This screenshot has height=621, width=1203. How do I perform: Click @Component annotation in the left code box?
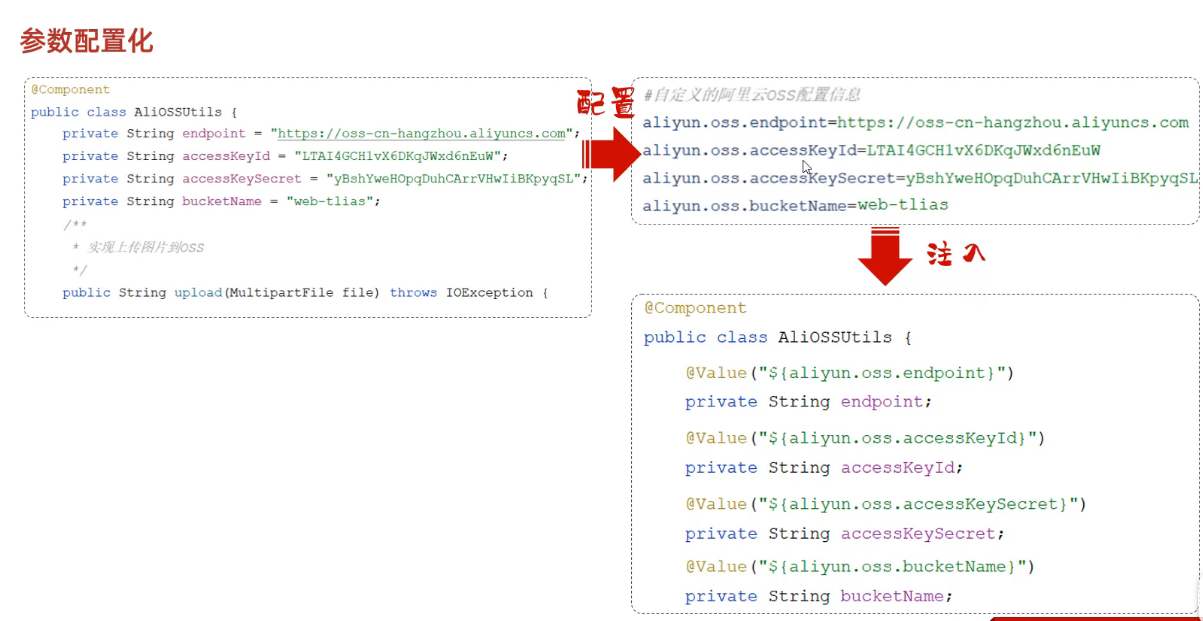pyautogui.click(x=70, y=90)
